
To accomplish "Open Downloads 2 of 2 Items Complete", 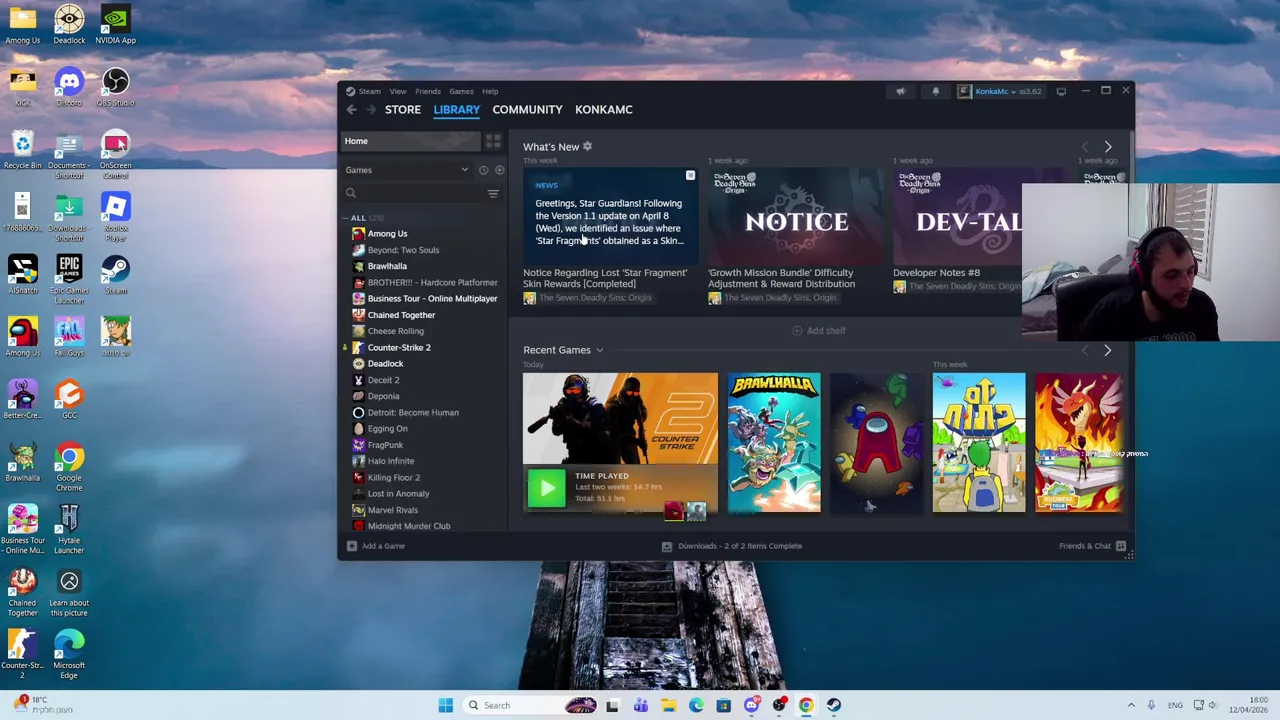I will [x=740, y=546].
